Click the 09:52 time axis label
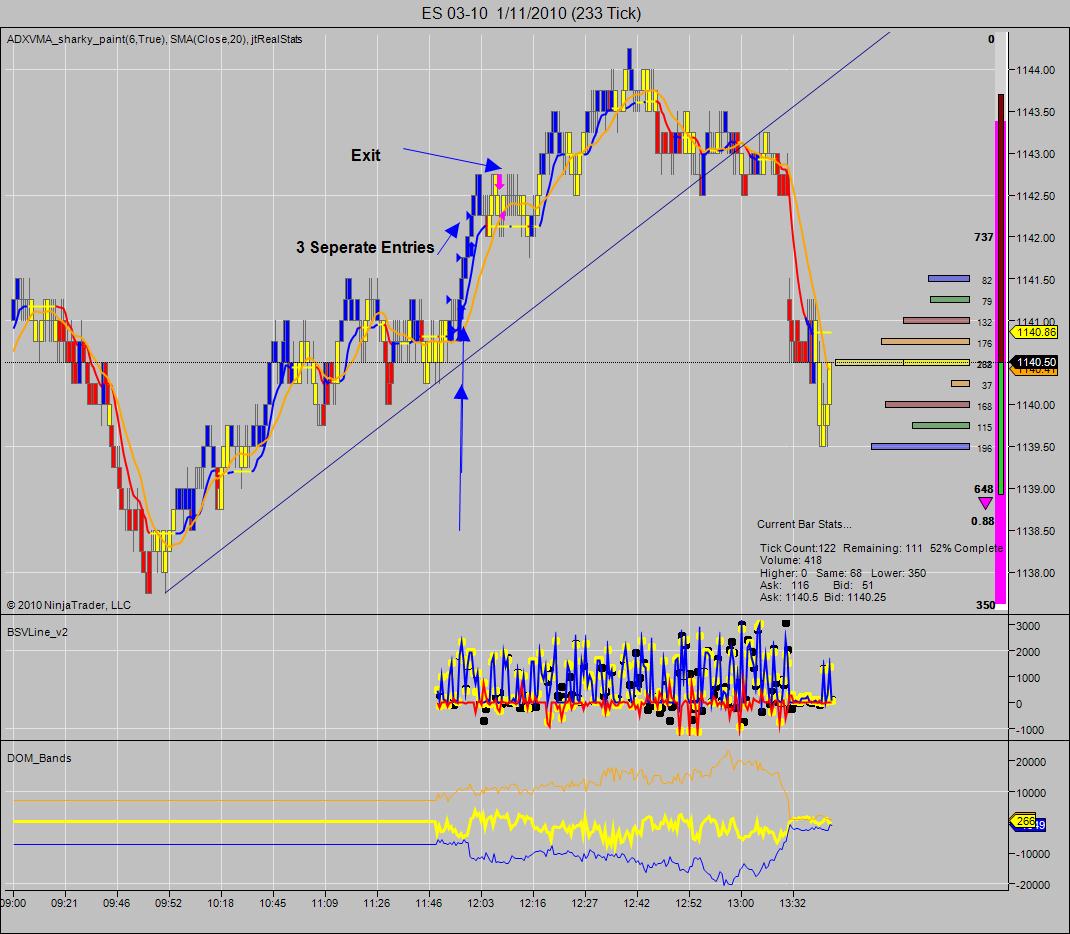The width and height of the screenshot is (1070, 934). pyautogui.click(x=169, y=903)
